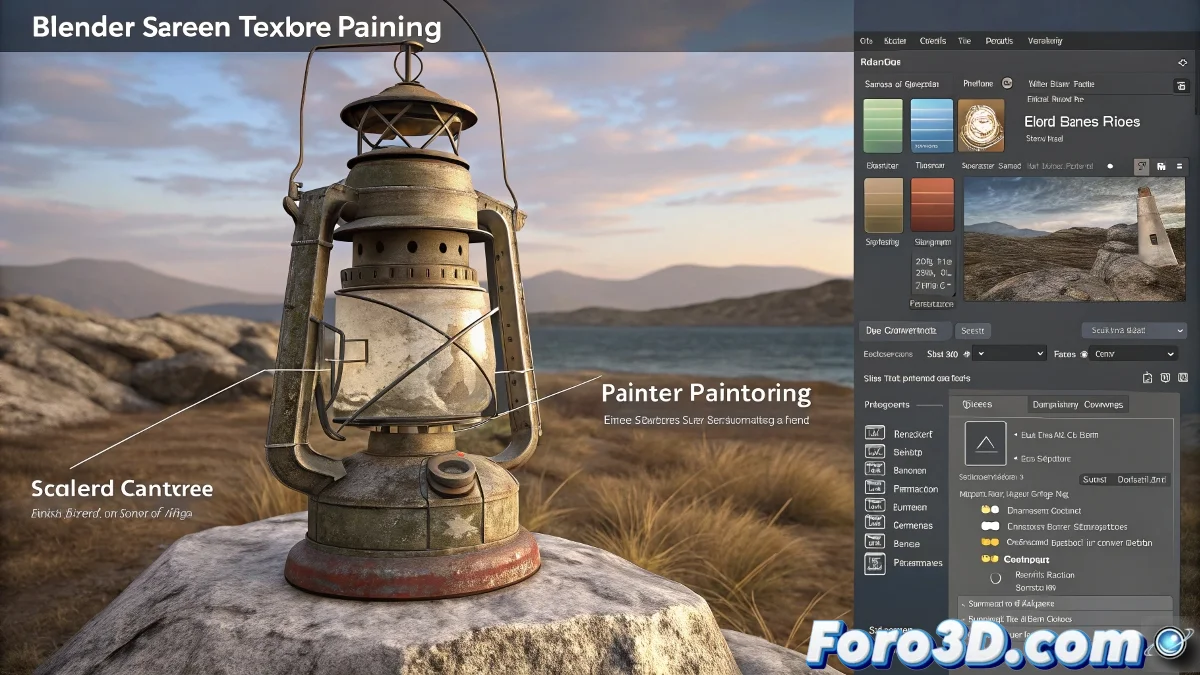The image size is (1200, 675).
Task: Toggle the white Cnnstorsr Borrer switch
Action: 990,526
